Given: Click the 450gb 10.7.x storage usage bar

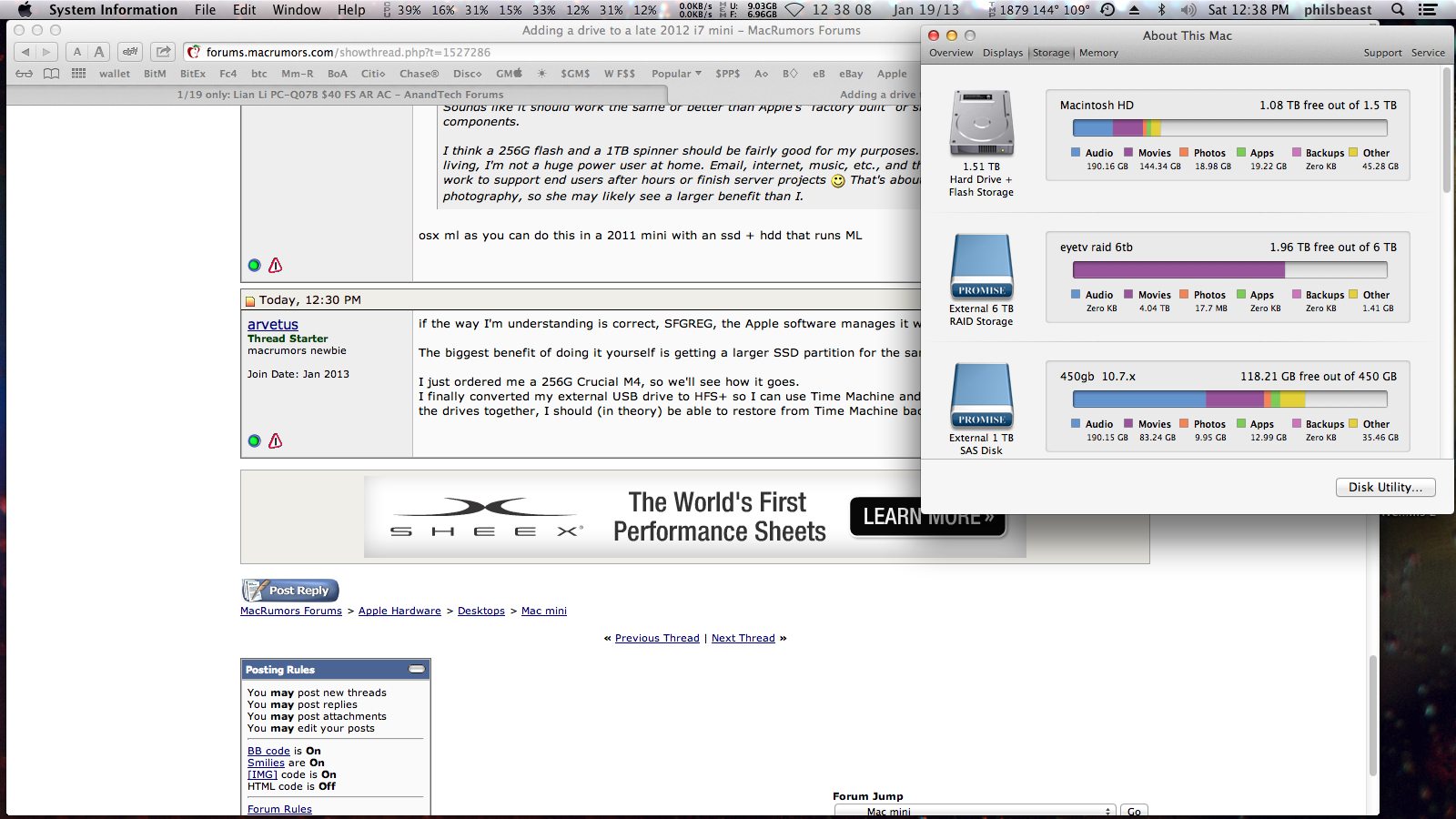Looking at the screenshot, I should coord(1229,399).
